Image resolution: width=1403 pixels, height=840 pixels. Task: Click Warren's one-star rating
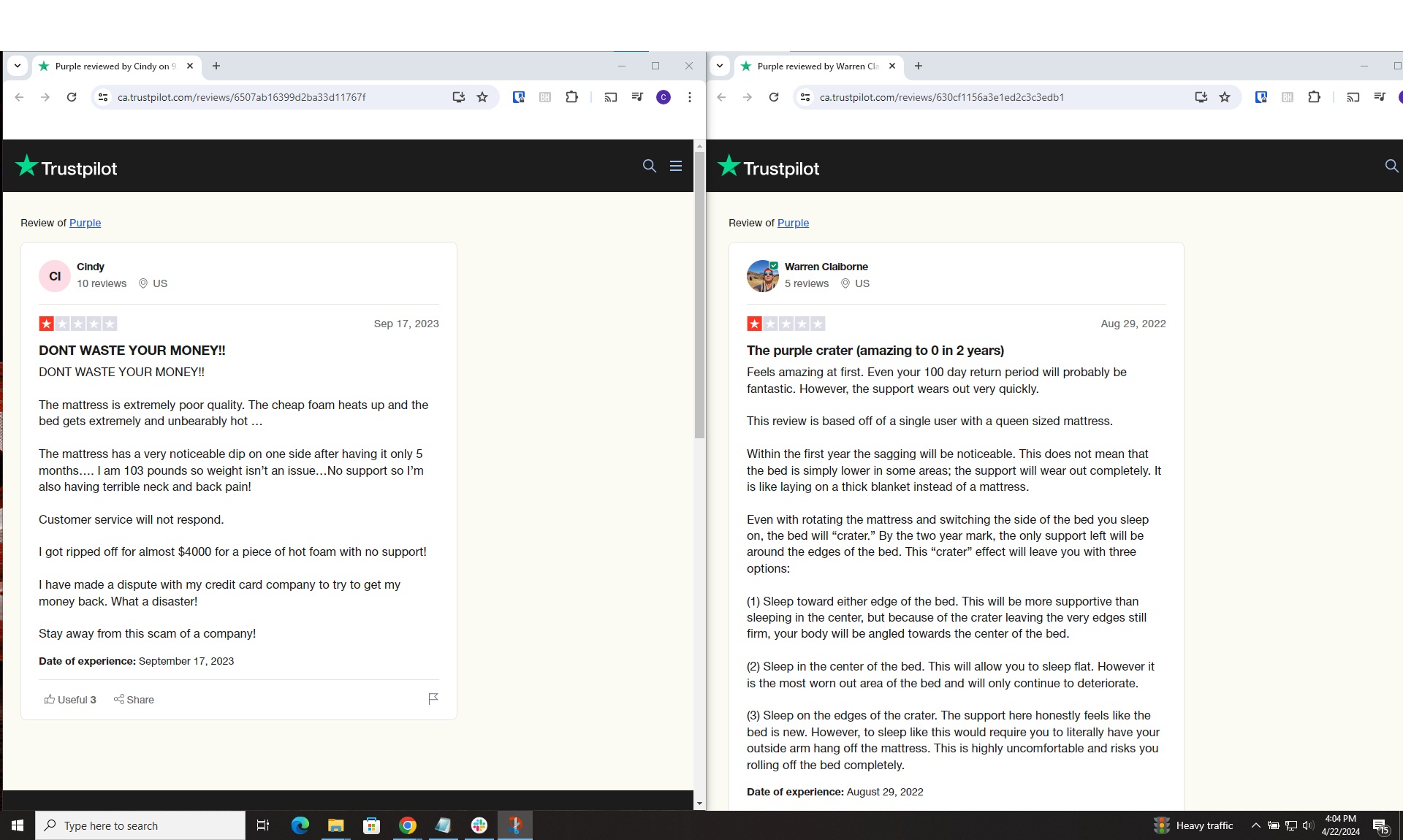point(786,324)
